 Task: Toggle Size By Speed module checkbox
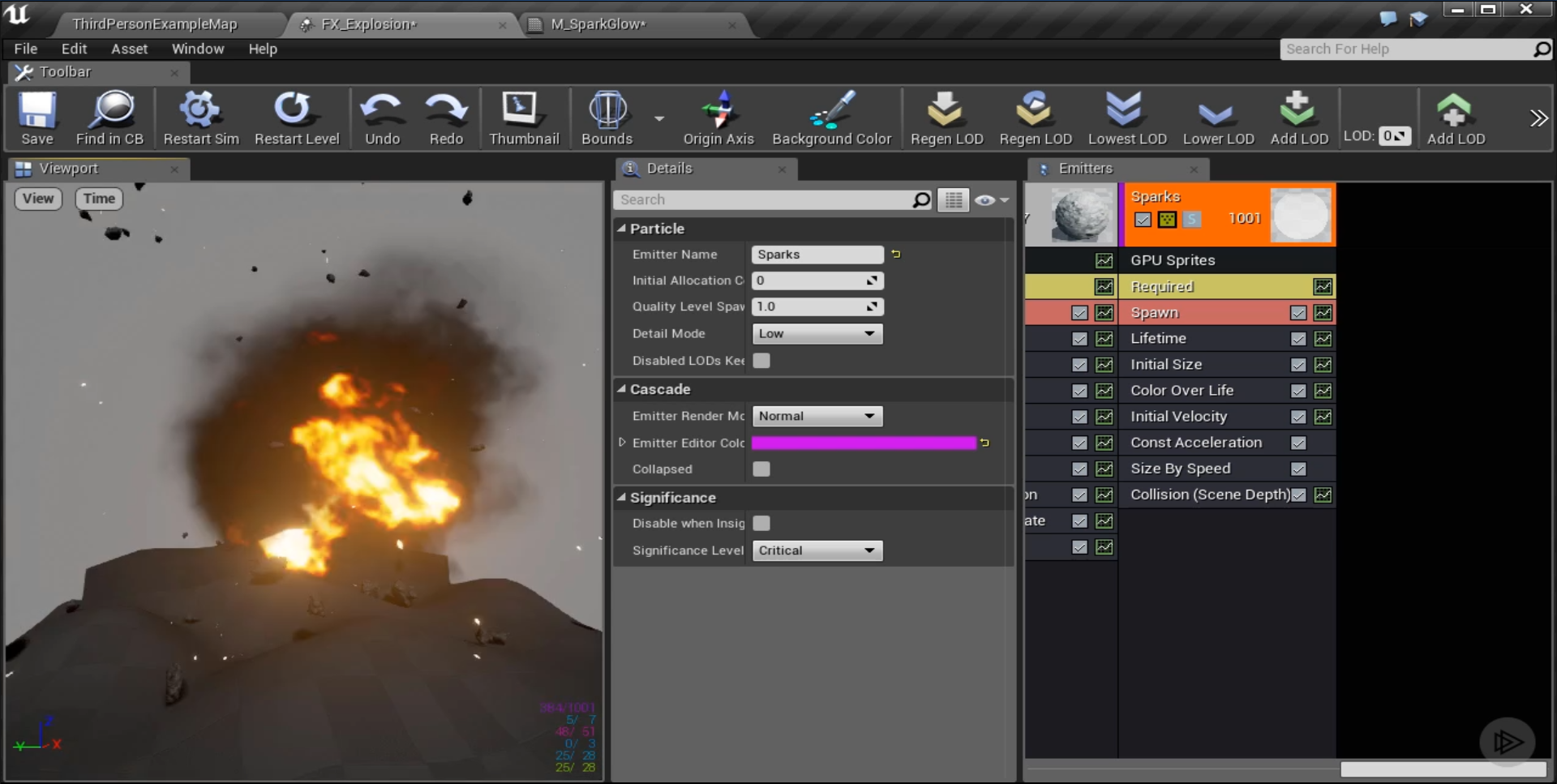click(x=1298, y=469)
